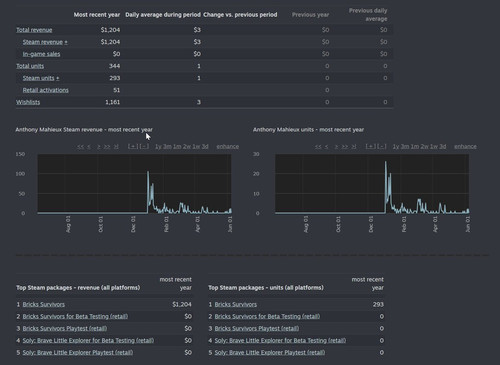
Task: Skip to latest (>|) on units chart
Action: pyautogui.click(x=353, y=147)
